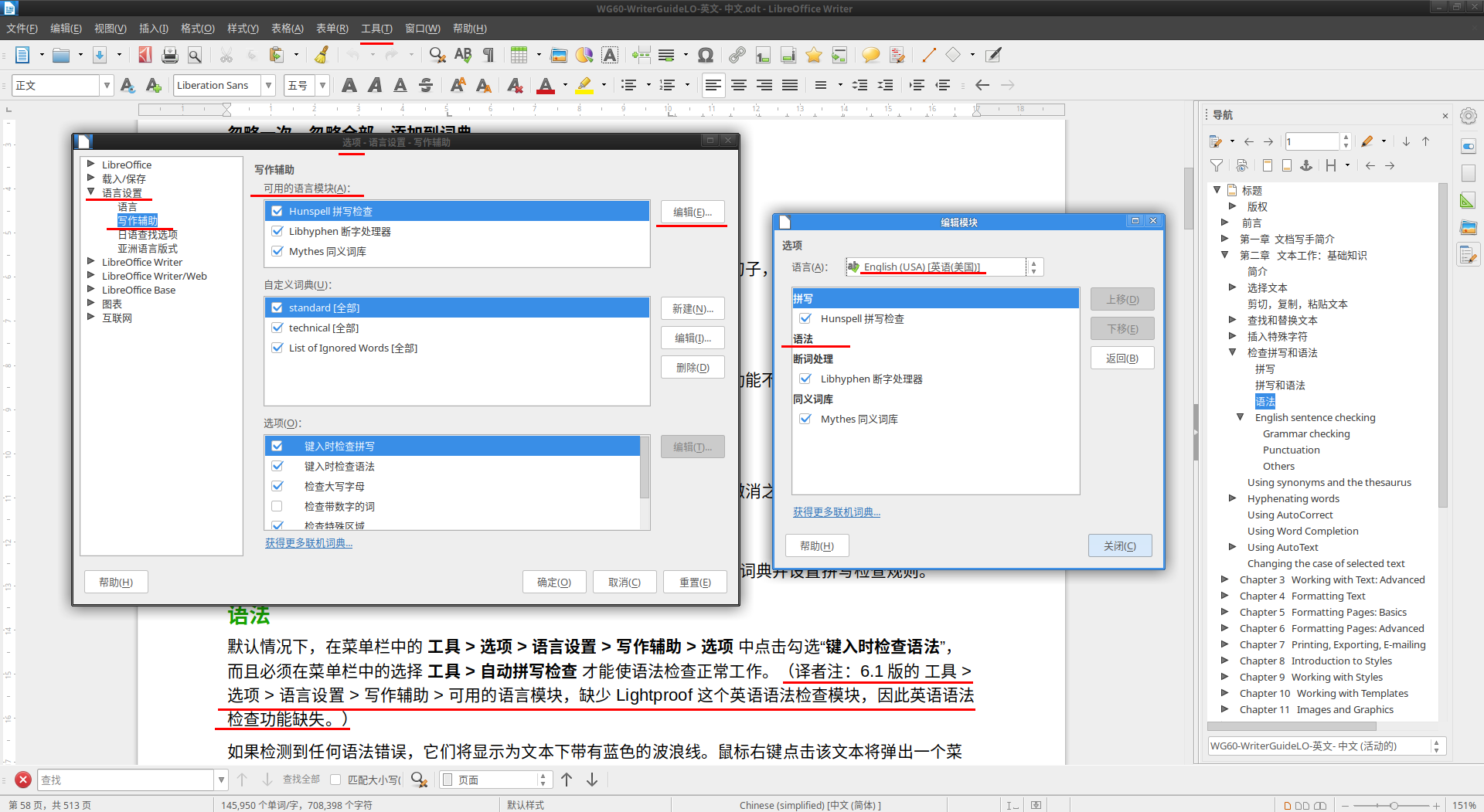Insert image icon in toolbar
The width and height of the screenshot is (1484, 812).
click(x=559, y=55)
